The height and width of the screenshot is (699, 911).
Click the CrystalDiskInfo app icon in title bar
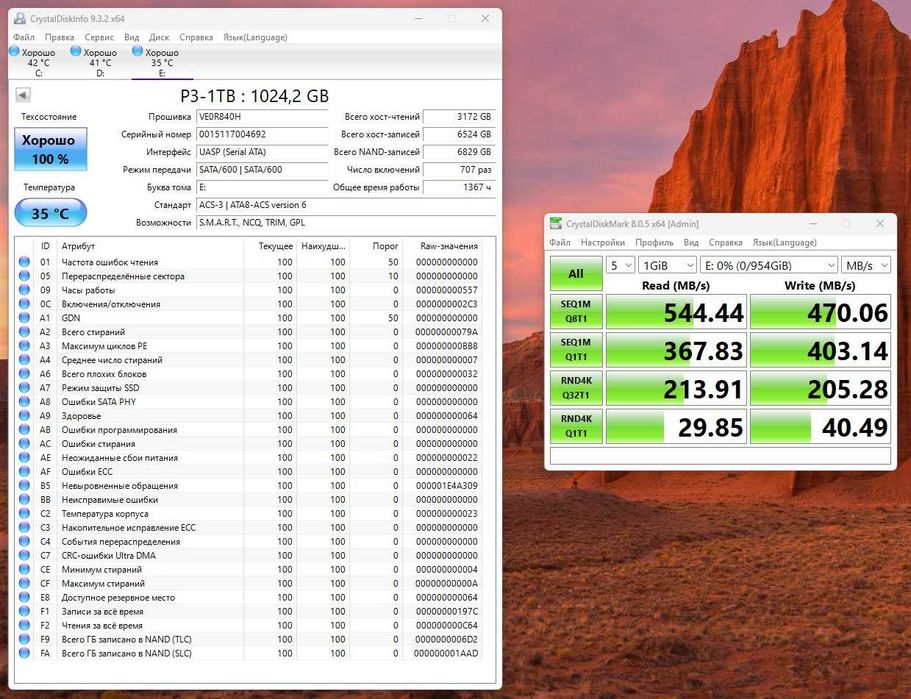20,19
